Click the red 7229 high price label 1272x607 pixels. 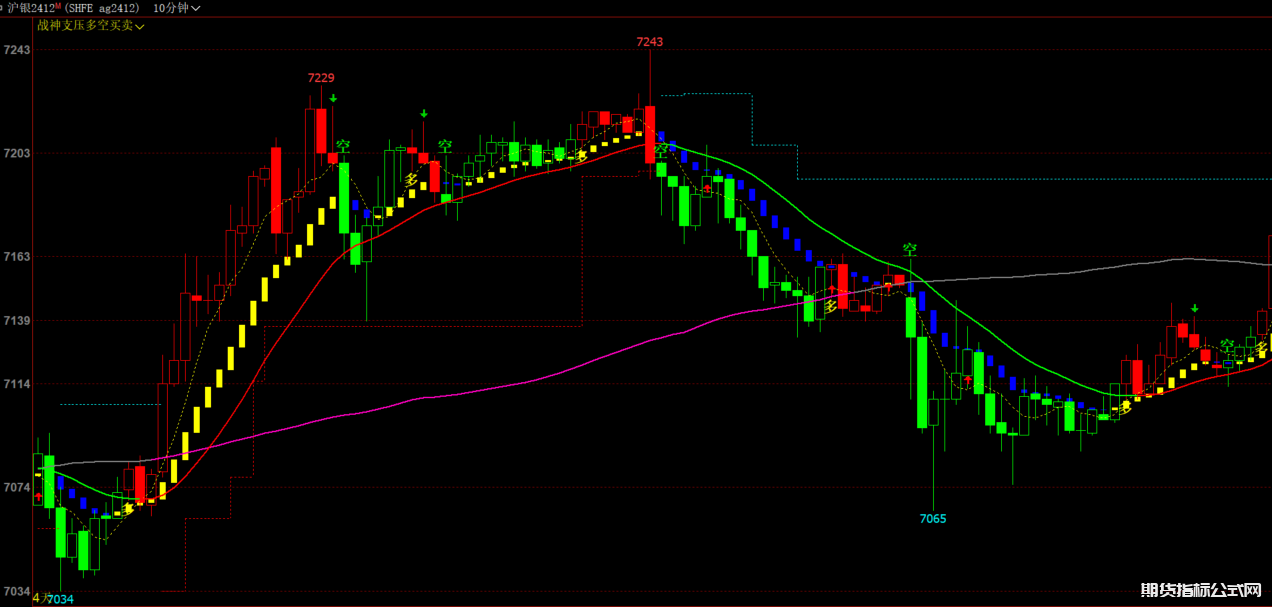pyautogui.click(x=321, y=78)
